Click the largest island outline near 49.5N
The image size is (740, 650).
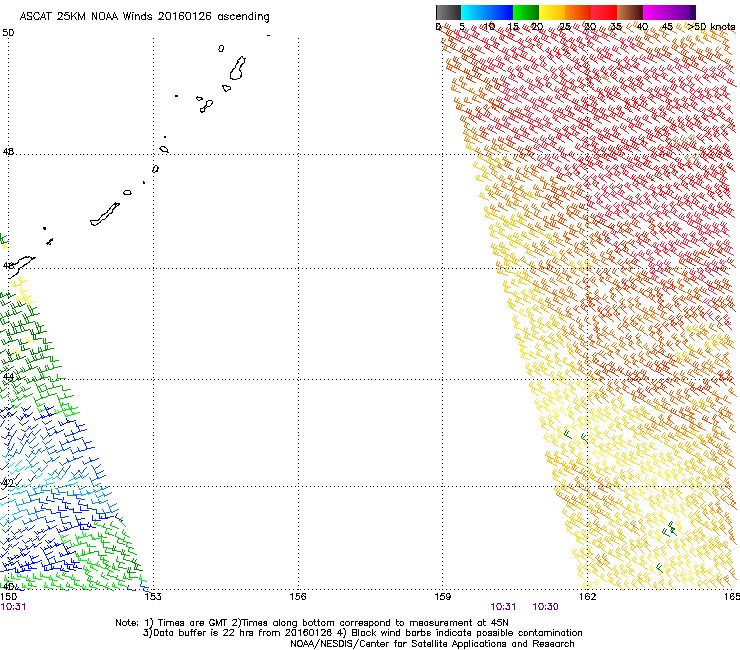(x=237, y=68)
